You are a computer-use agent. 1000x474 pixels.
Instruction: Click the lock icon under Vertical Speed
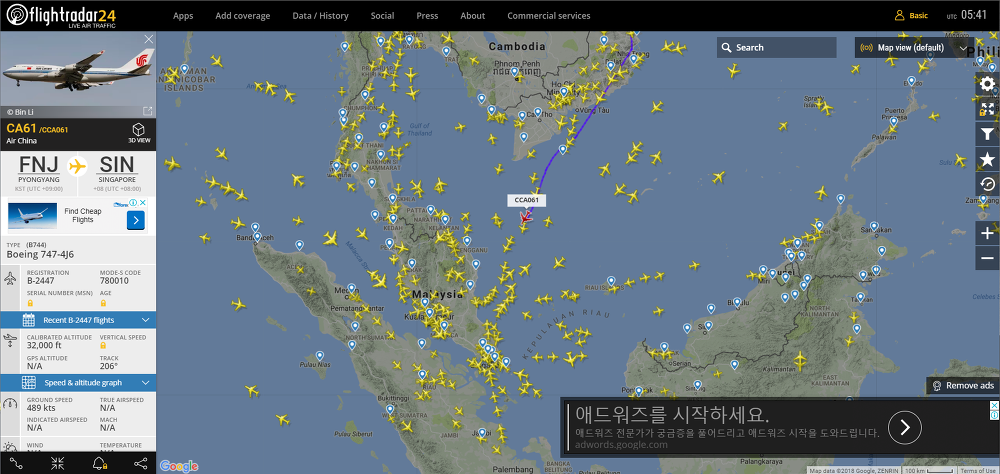pyautogui.click(x=103, y=345)
